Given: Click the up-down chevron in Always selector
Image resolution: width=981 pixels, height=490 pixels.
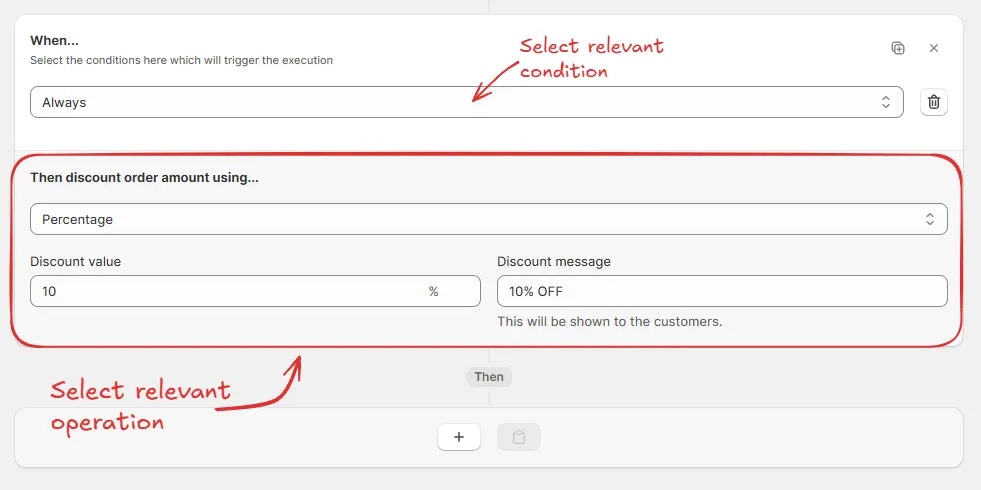Looking at the screenshot, I should click(x=886, y=102).
